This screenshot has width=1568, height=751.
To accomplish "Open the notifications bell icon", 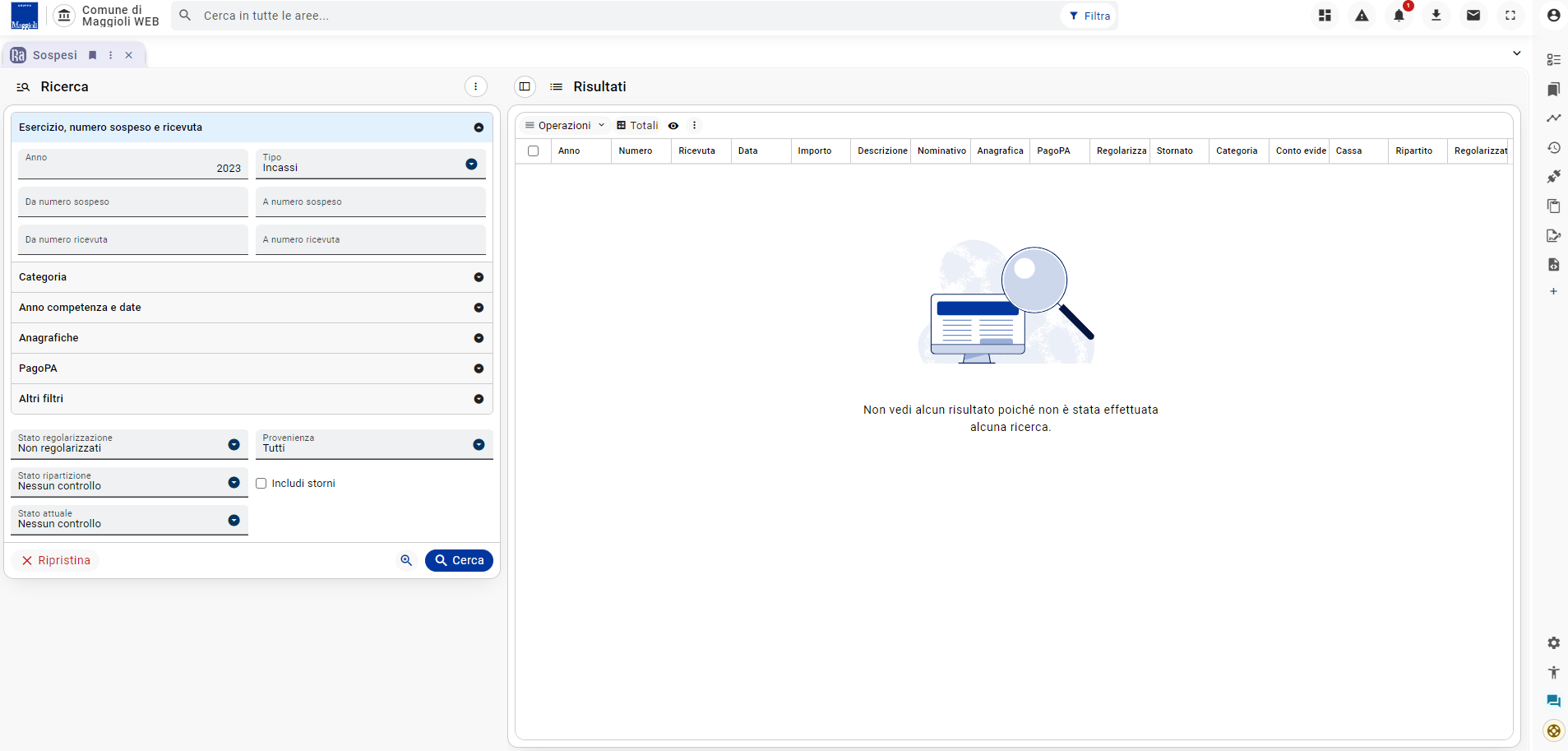I will [x=1399, y=16].
